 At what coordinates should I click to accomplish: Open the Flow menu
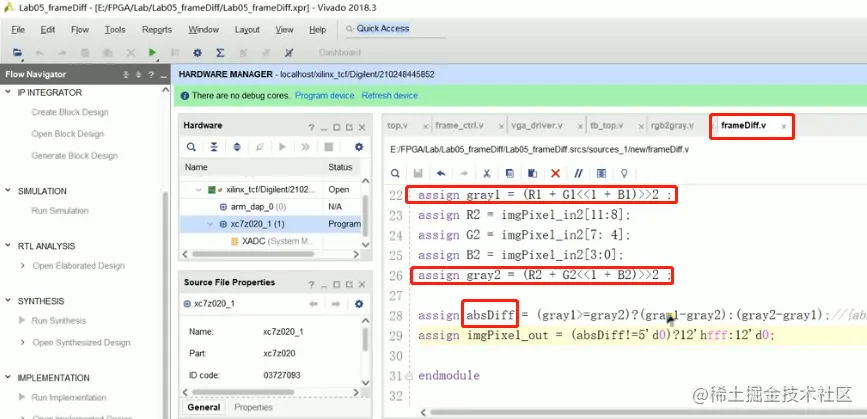click(x=80, y=30)
